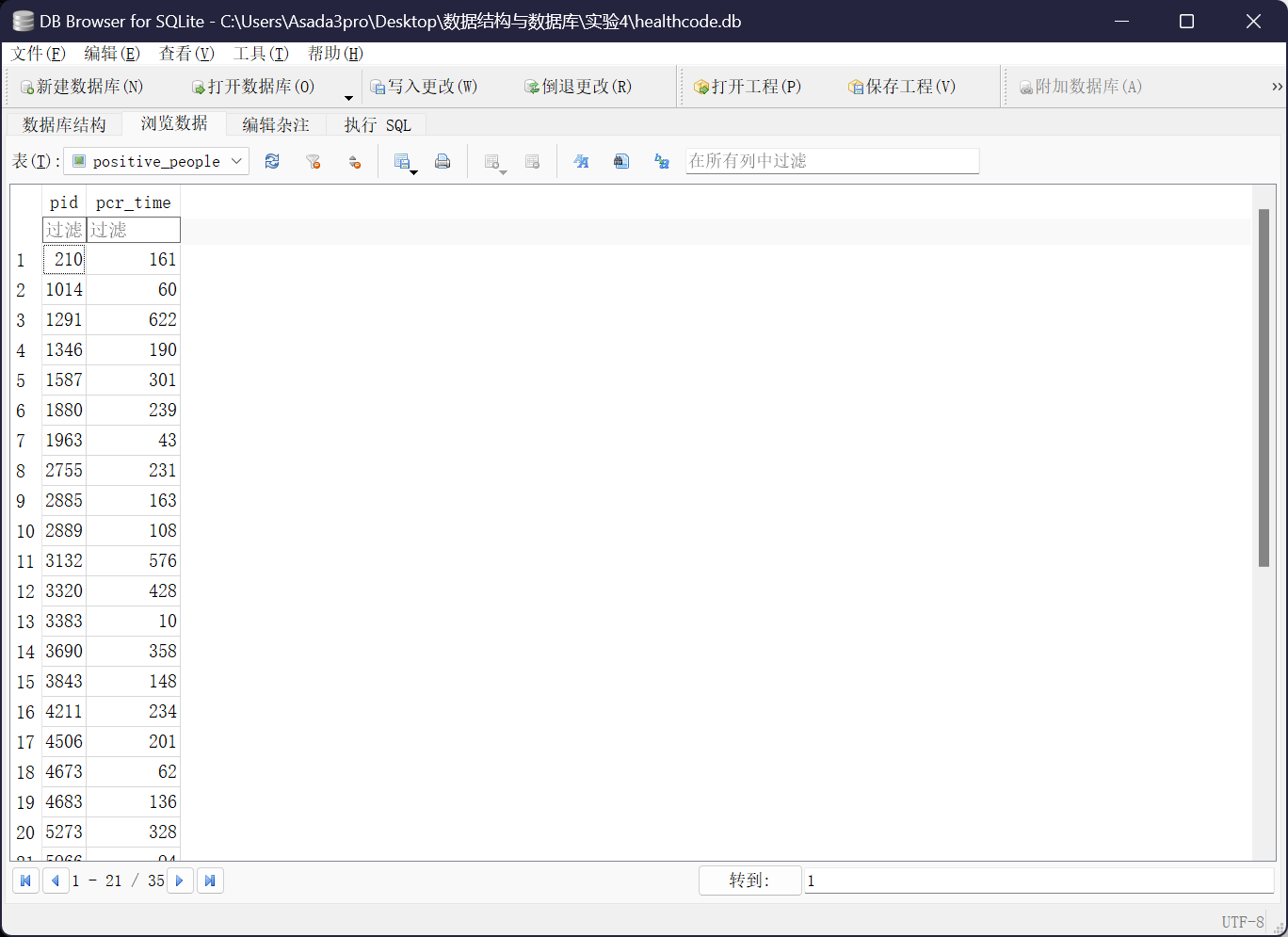Show more toolbar items chevron
The width and height of the screenshot is (1288, 937).
1277,87
